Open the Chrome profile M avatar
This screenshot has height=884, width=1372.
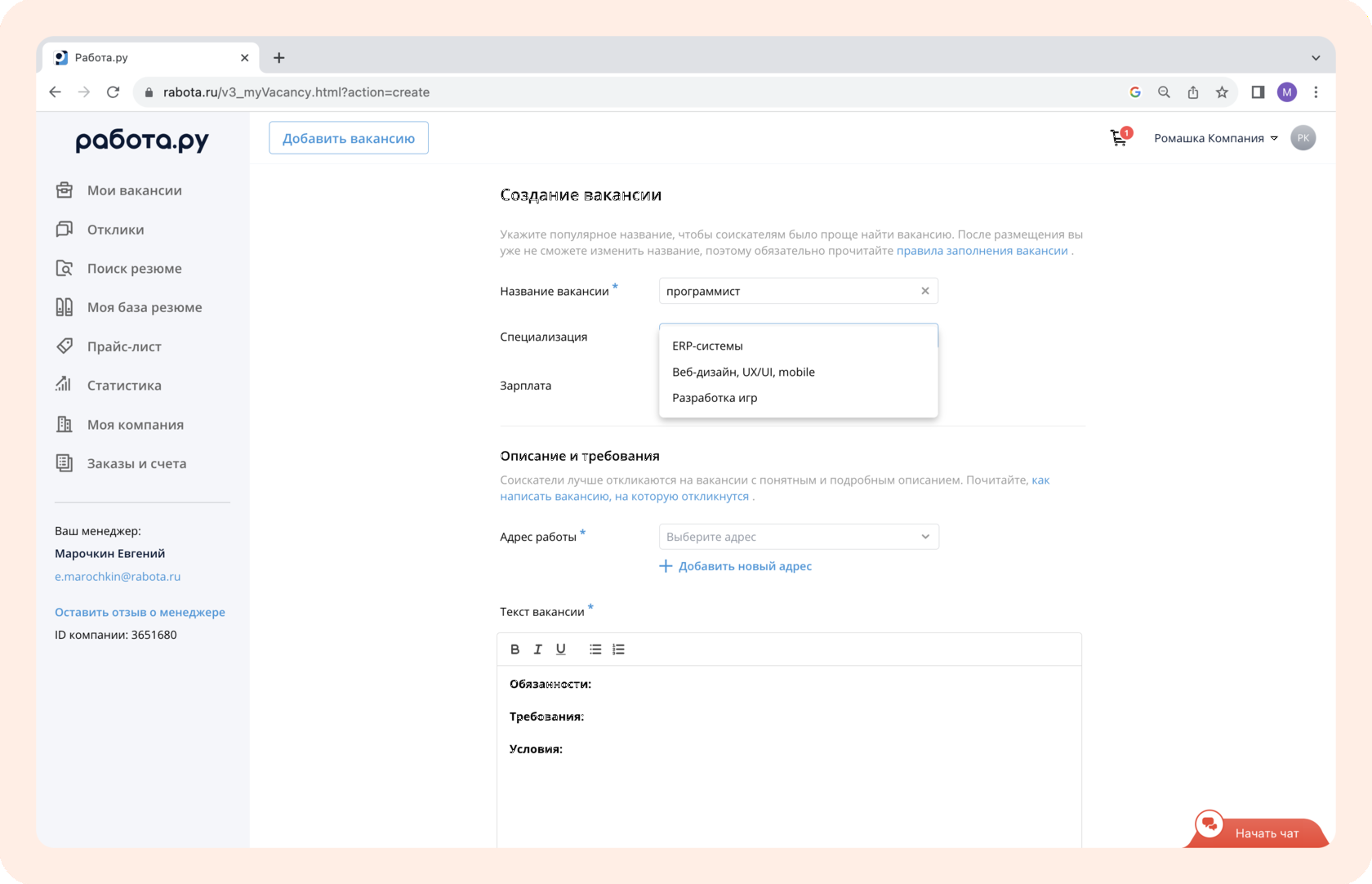[1287, 92]
